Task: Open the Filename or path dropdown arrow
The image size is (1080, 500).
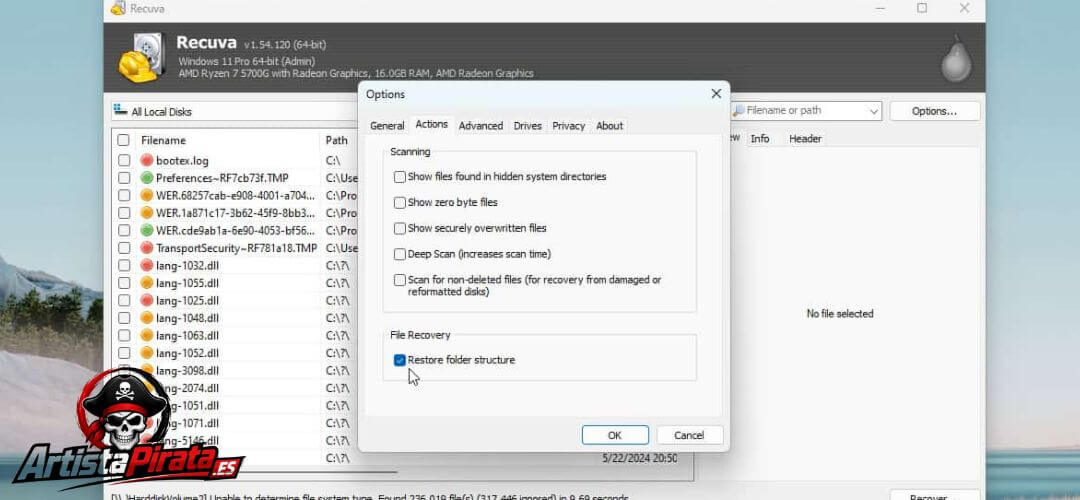Action: [873, 111]
